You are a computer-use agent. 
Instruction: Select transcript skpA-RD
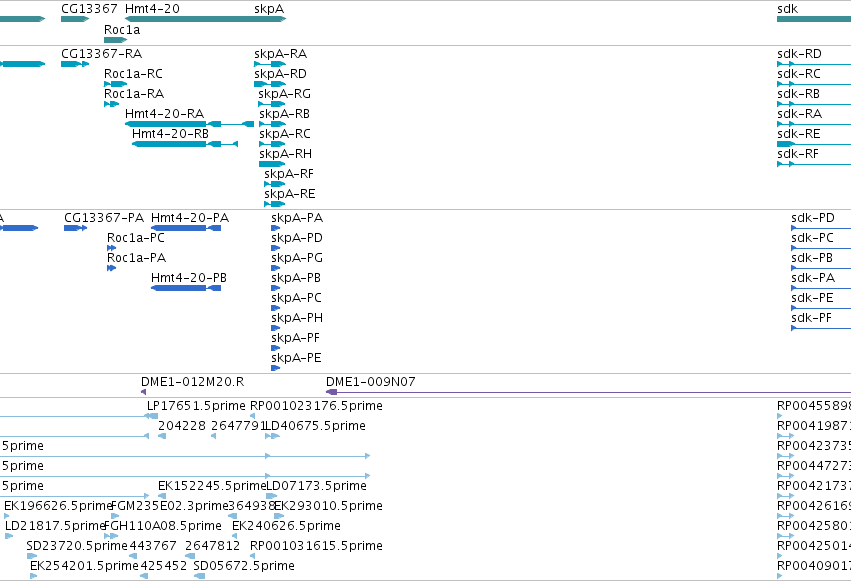tap(280, 74)
